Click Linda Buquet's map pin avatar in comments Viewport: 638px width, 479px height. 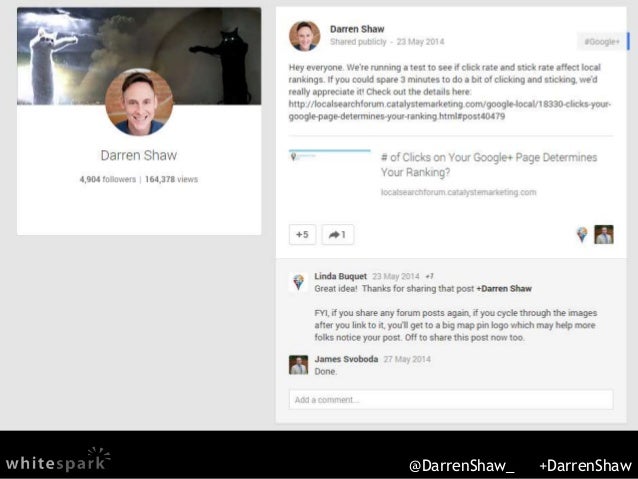coord(299,282)
